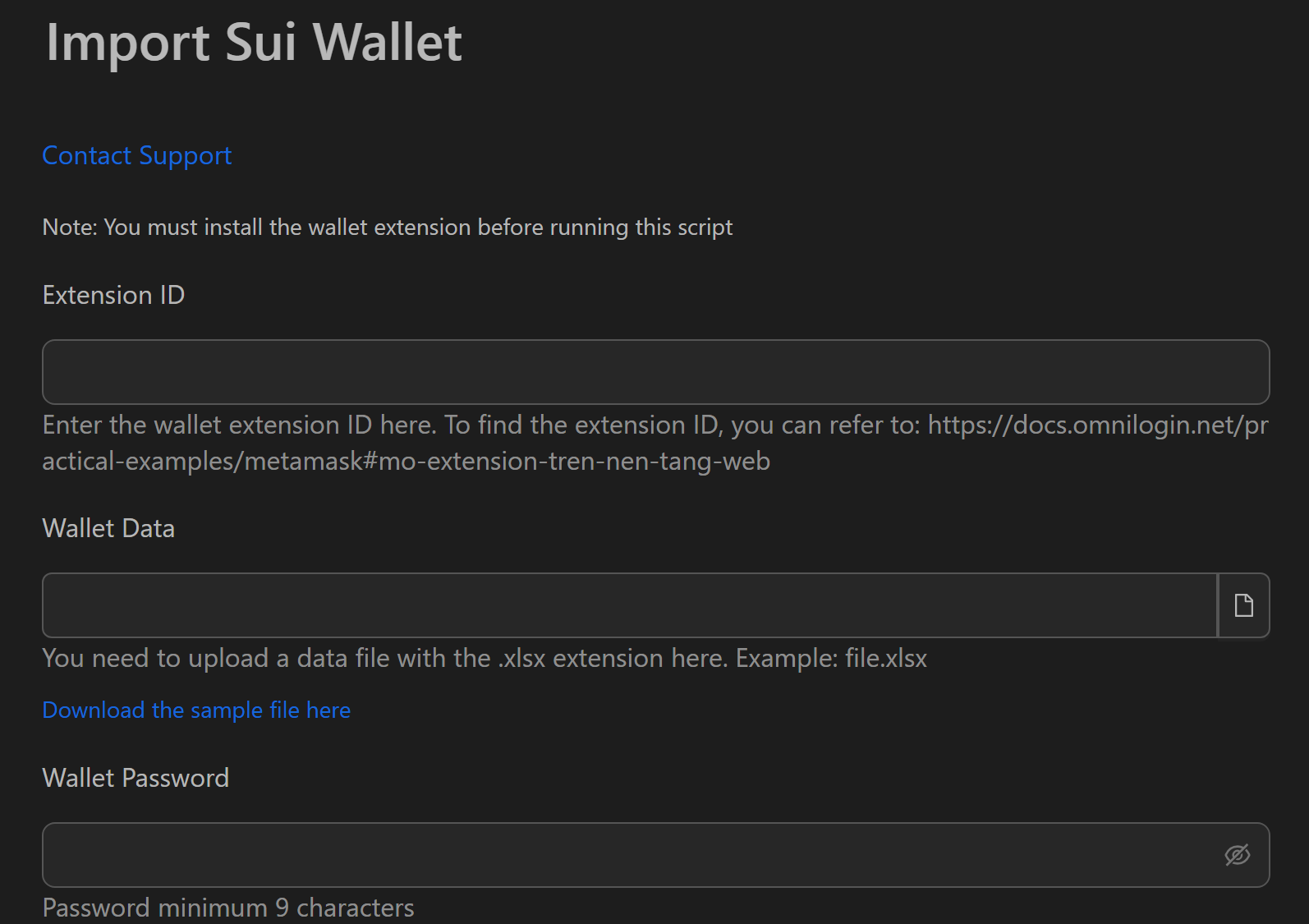Click into the Wallet Data text field
Viewport: 1309px width, 924px height.
(629, 605)
